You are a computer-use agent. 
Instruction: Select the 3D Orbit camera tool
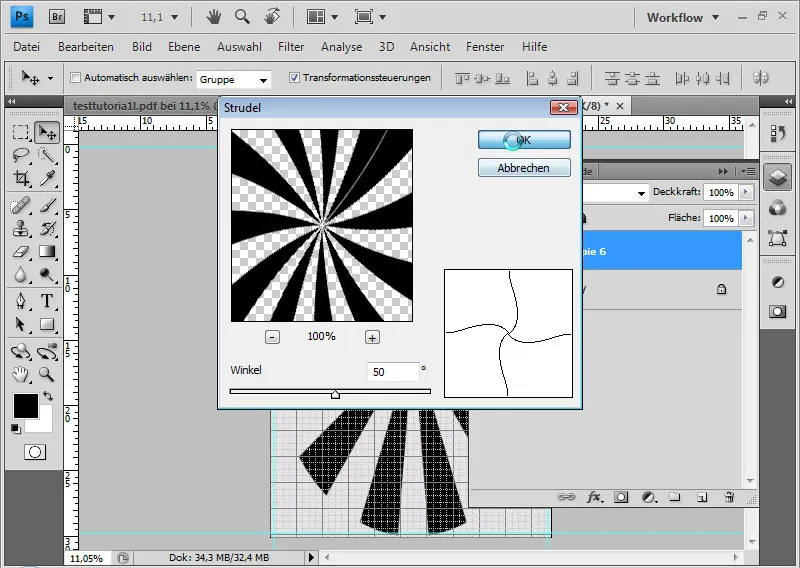(47, 352)
